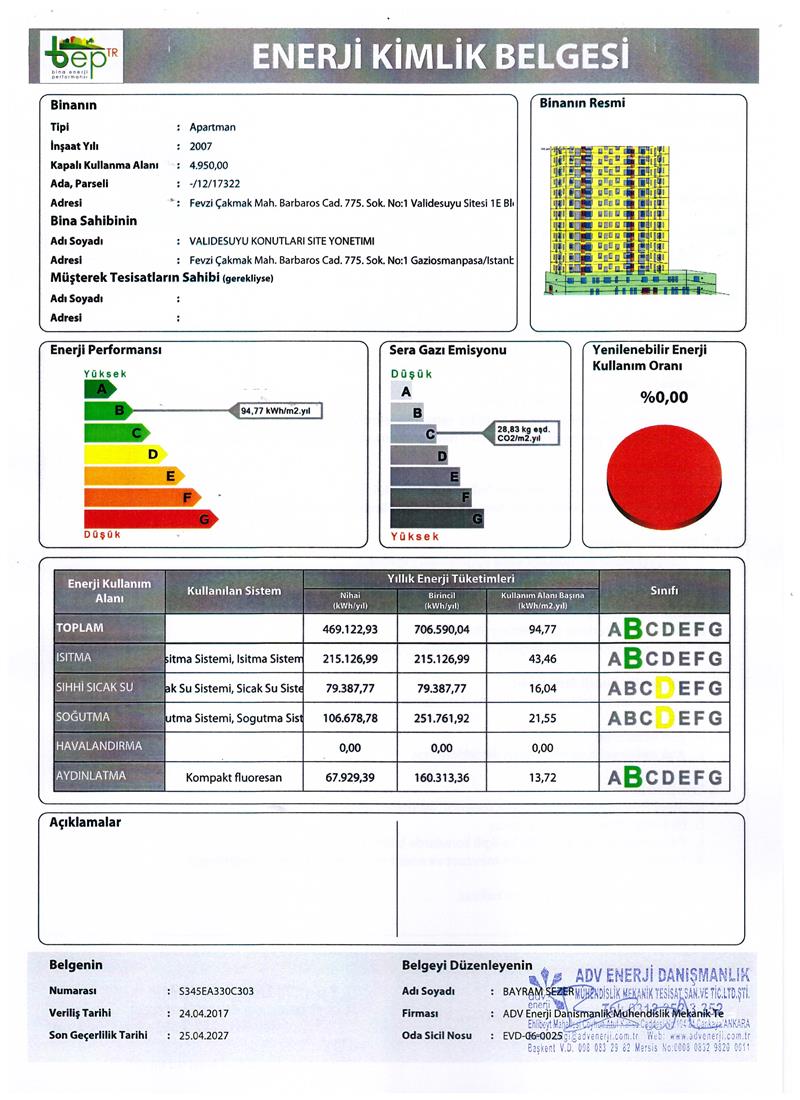Click the BEP-TR logo in header
800x1100 pixels.
[81, 56]
